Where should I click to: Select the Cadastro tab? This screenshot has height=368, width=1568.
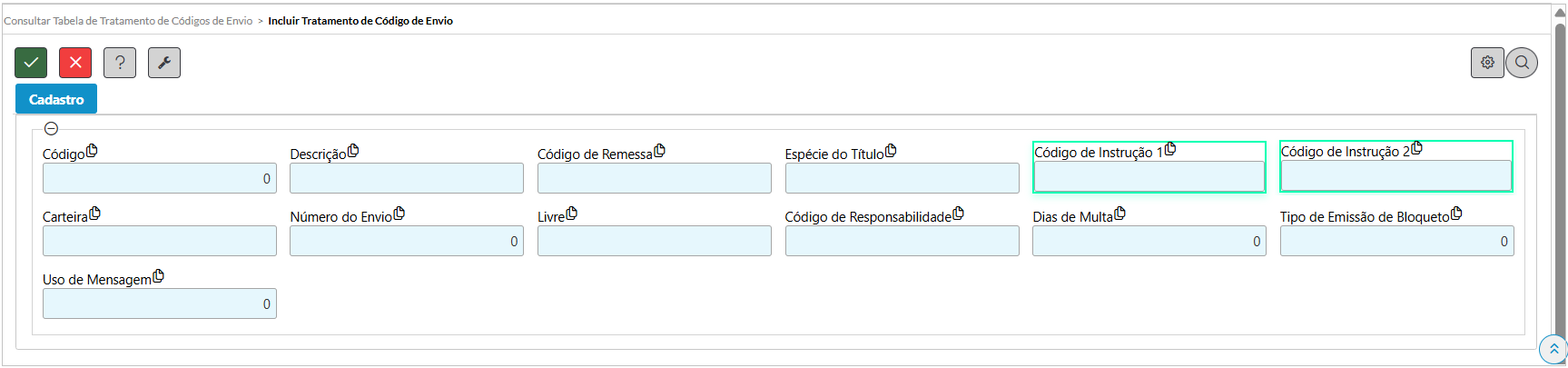(x=56, y=99)
